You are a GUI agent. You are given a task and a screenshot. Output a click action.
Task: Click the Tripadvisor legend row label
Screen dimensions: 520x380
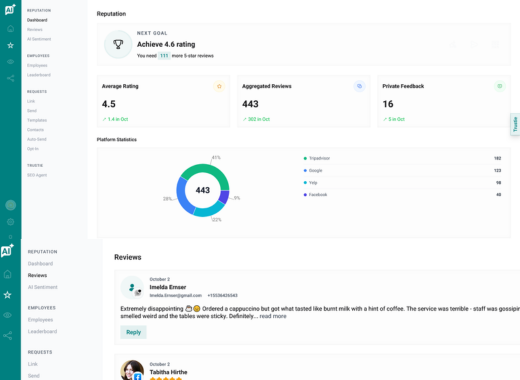[319, 158]
